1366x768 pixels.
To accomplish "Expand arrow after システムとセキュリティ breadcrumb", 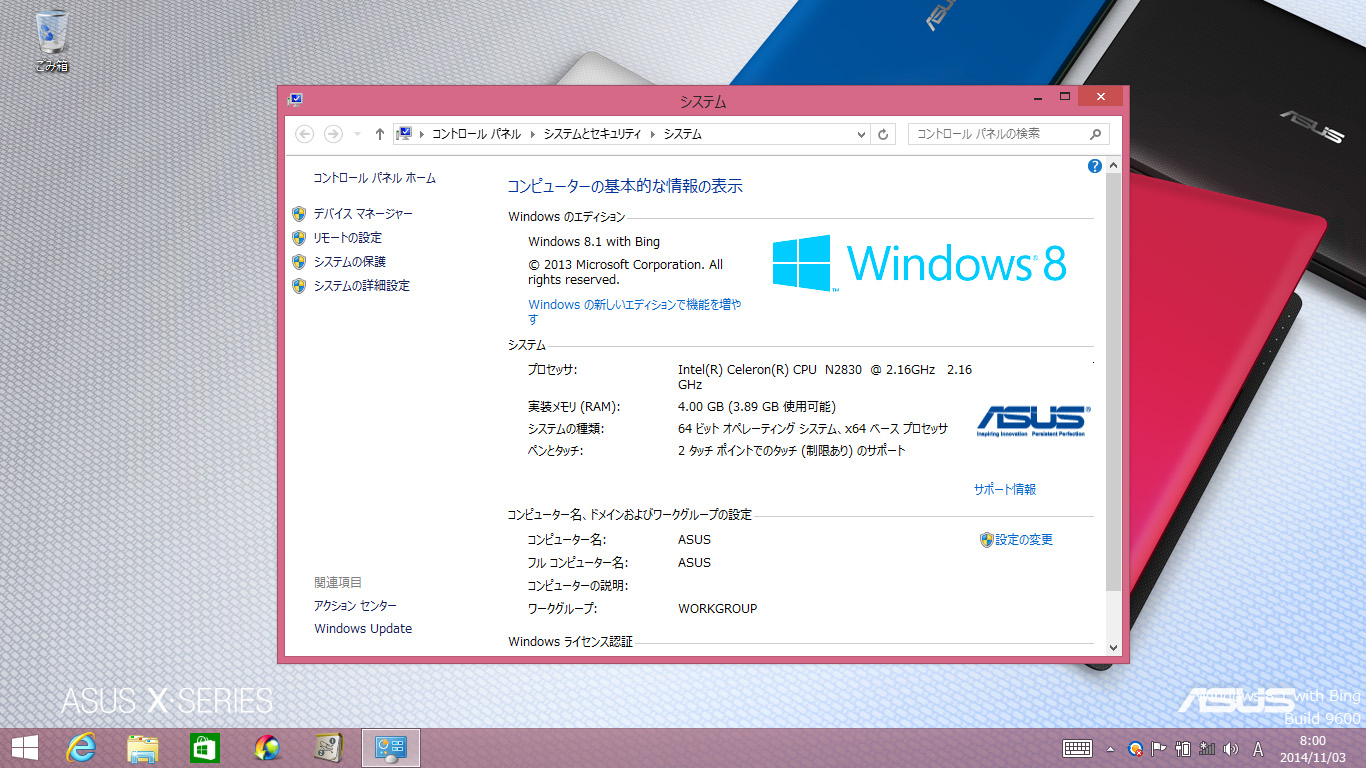I will click(x=652, y=134).
